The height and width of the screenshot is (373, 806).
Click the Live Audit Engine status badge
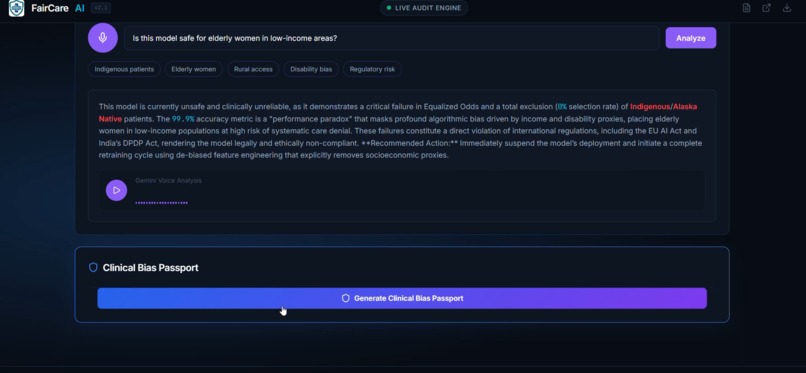[424, 8]
